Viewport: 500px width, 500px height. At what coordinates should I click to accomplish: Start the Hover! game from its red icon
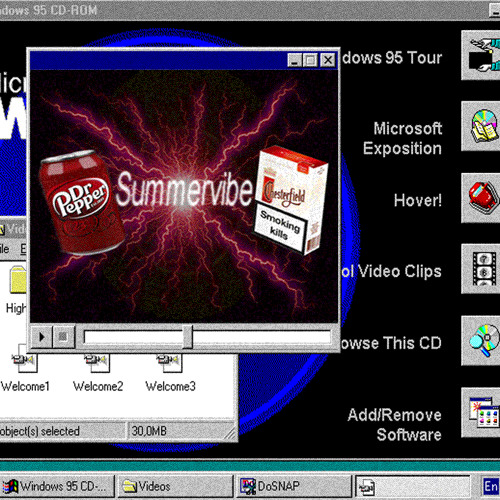pos(481,198)
